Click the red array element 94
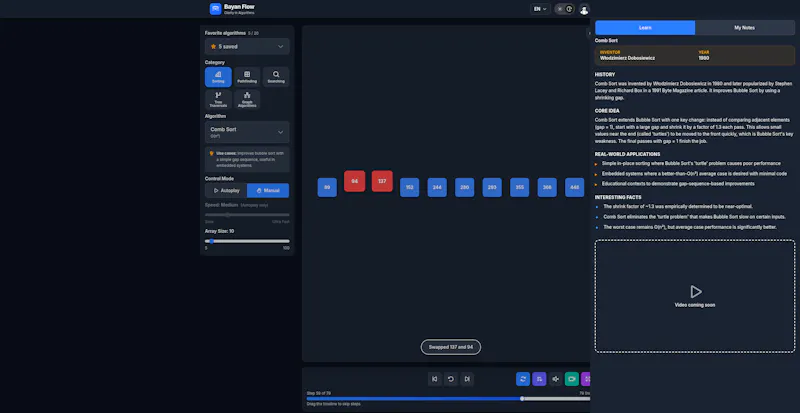Viewport: 800px width, 413px height. point(355,181)
